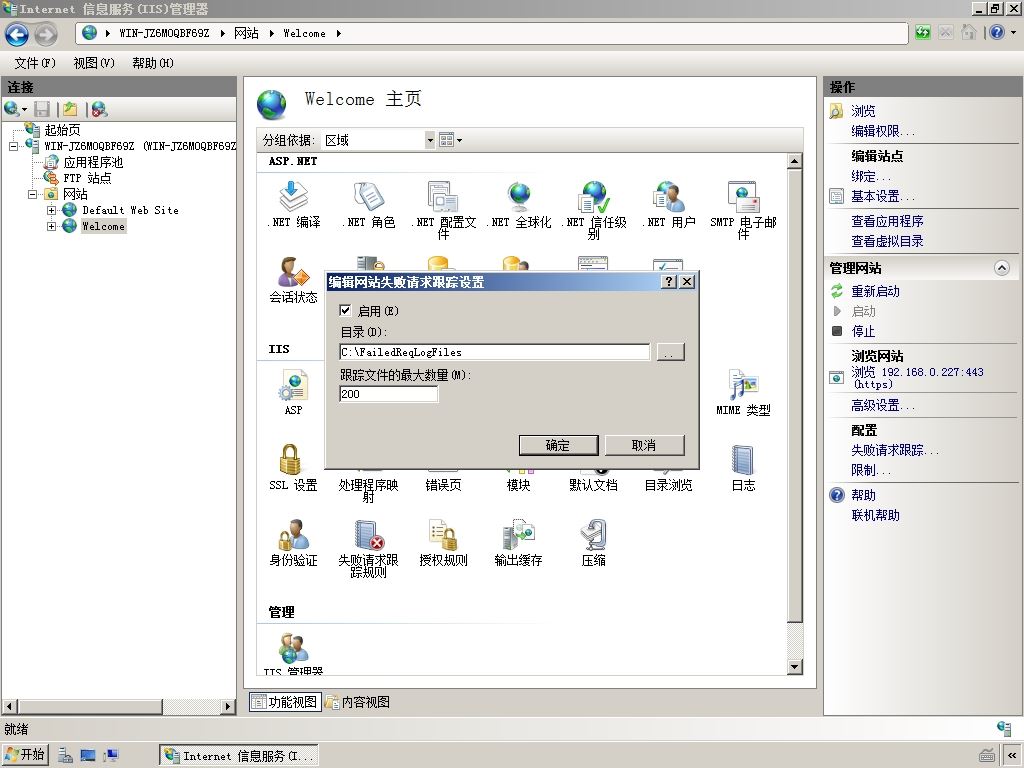Click the disconnect server icon in 连接 toolbar
The height and width of the screenshot is (768, 1024).
[x=99, y=109]
